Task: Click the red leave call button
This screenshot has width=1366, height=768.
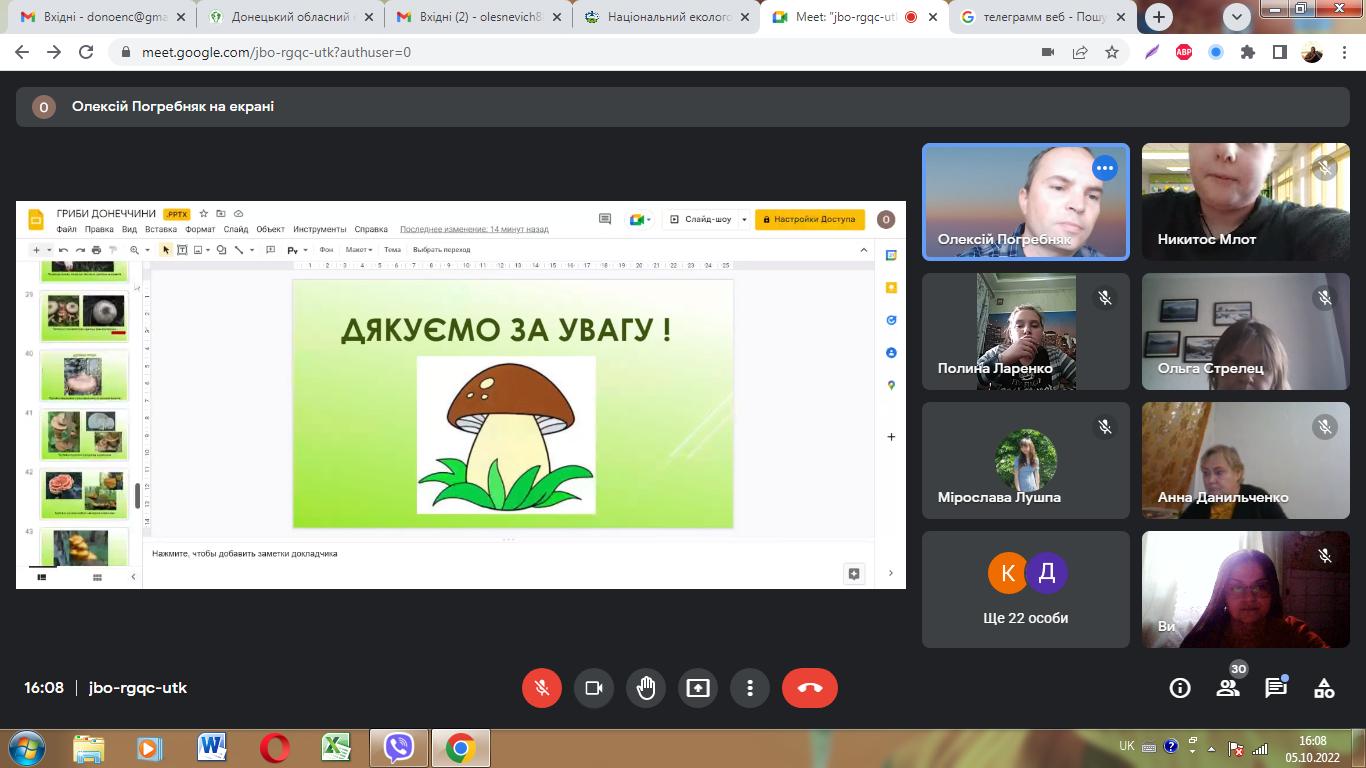Action: click(x=809, y=688)
